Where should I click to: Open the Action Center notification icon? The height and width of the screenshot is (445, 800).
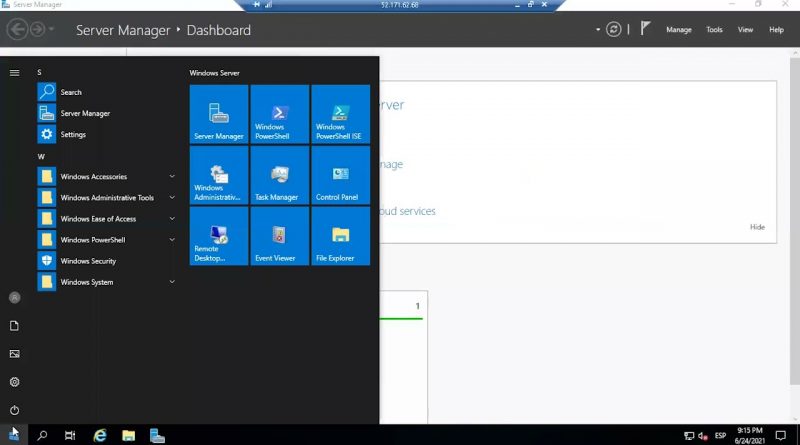click(x=781, y=435)
